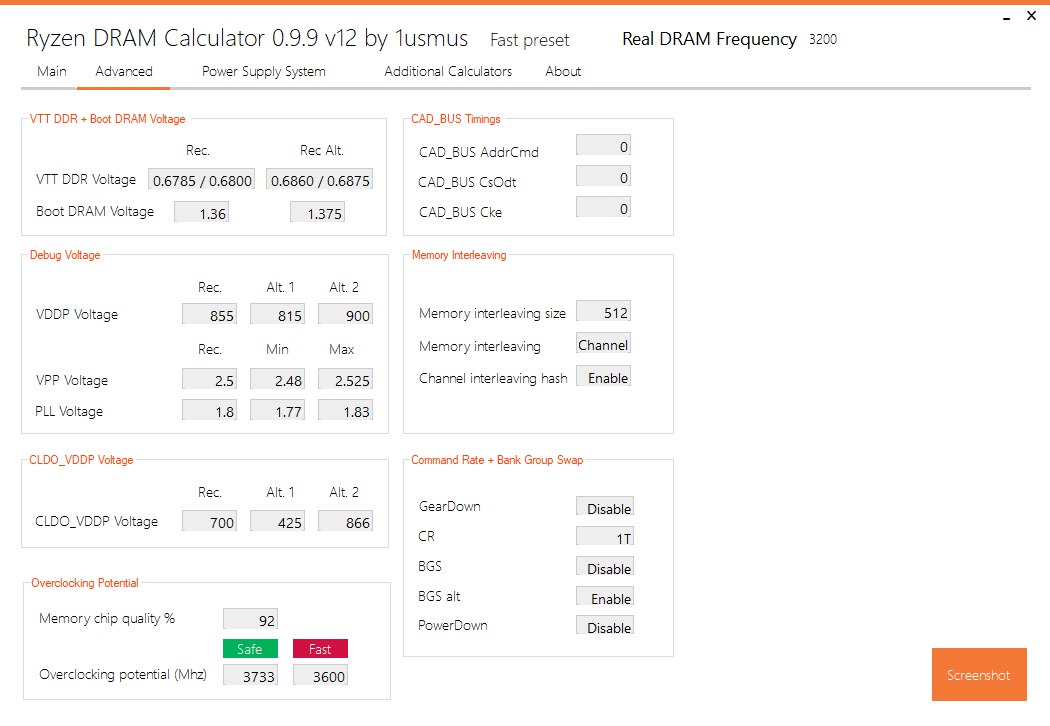Click CLDO_VDDP Alt. 1 value 425
Image resolution: width=1050 pixels, height=726 pixels.
click(277, 521)
